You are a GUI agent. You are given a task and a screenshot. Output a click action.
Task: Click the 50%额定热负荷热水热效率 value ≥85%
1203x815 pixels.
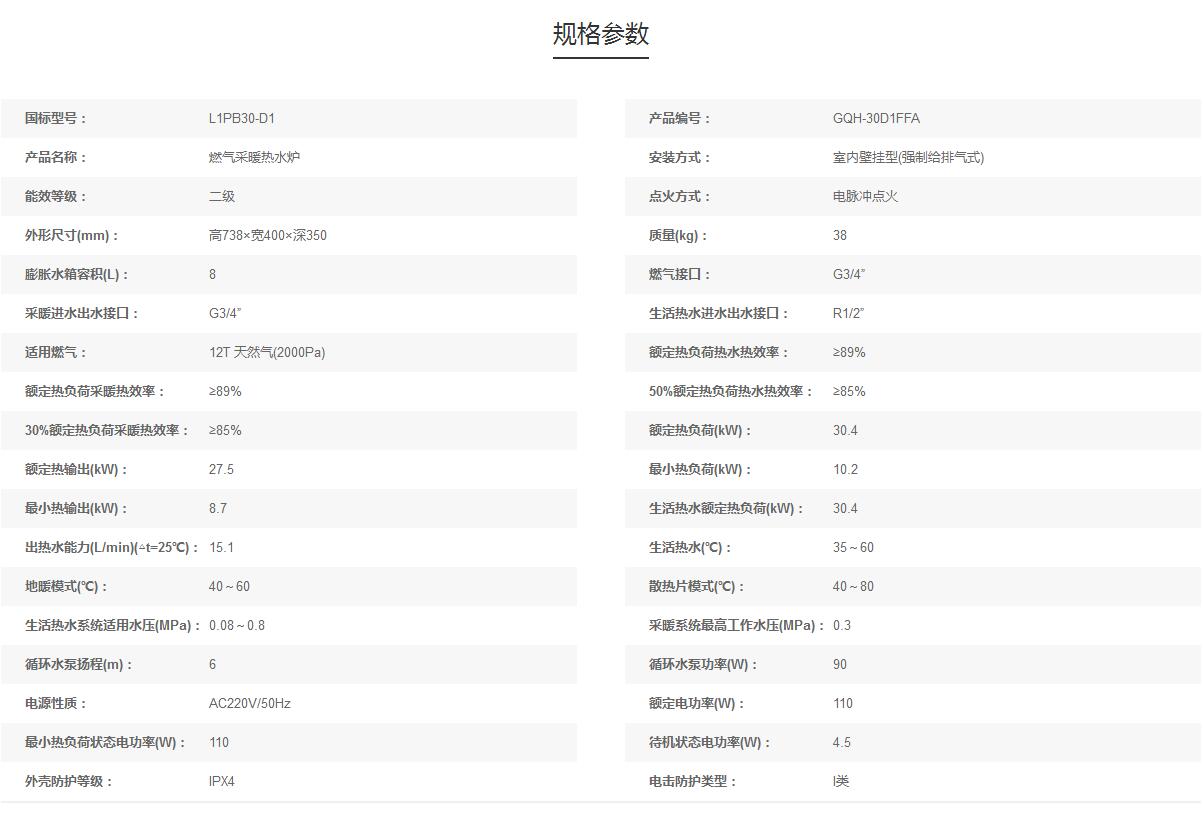(x=849, y=391)
